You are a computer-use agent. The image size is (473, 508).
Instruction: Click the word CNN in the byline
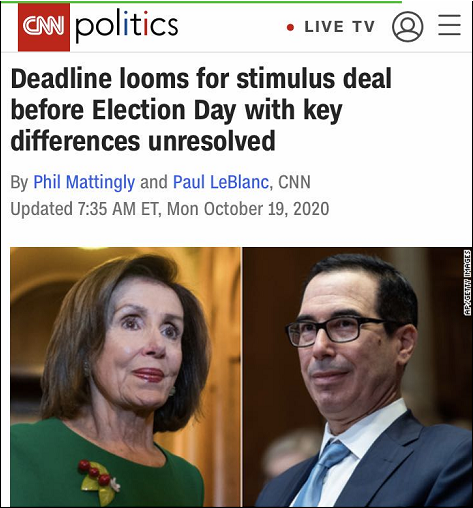(x=294, y=182)
